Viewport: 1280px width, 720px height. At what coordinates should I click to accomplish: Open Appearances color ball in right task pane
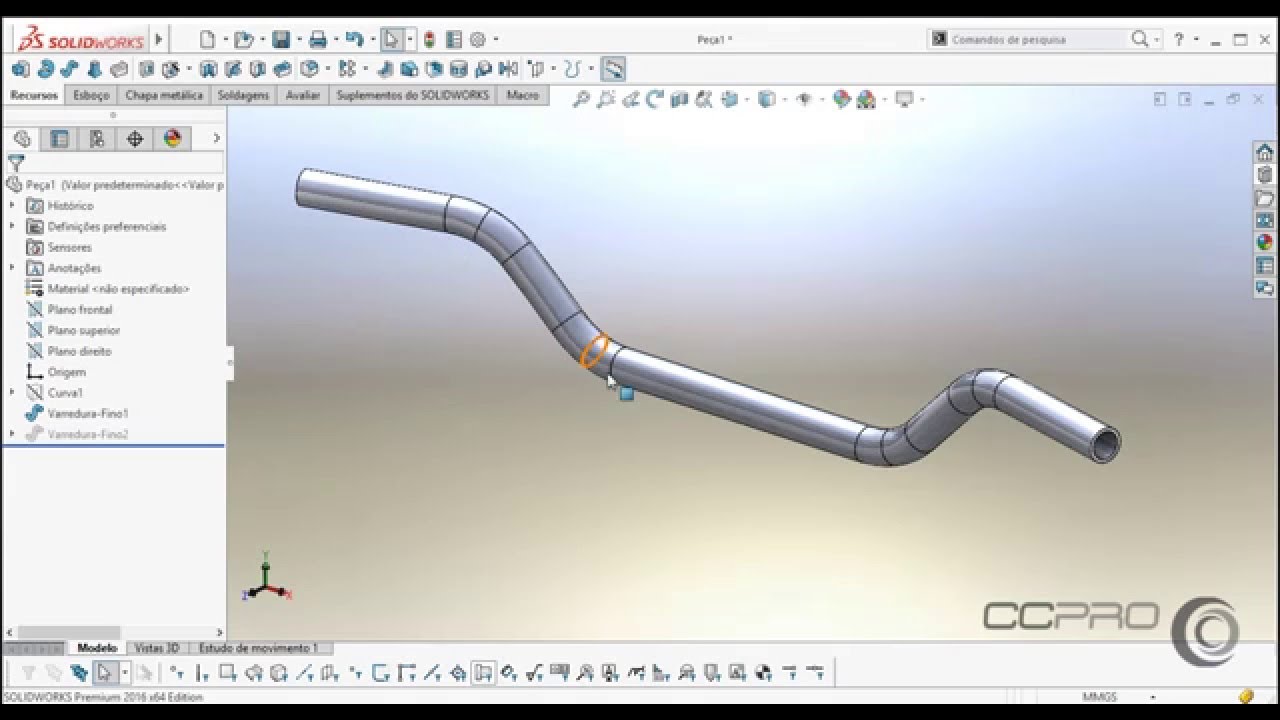coord(1265,242)
